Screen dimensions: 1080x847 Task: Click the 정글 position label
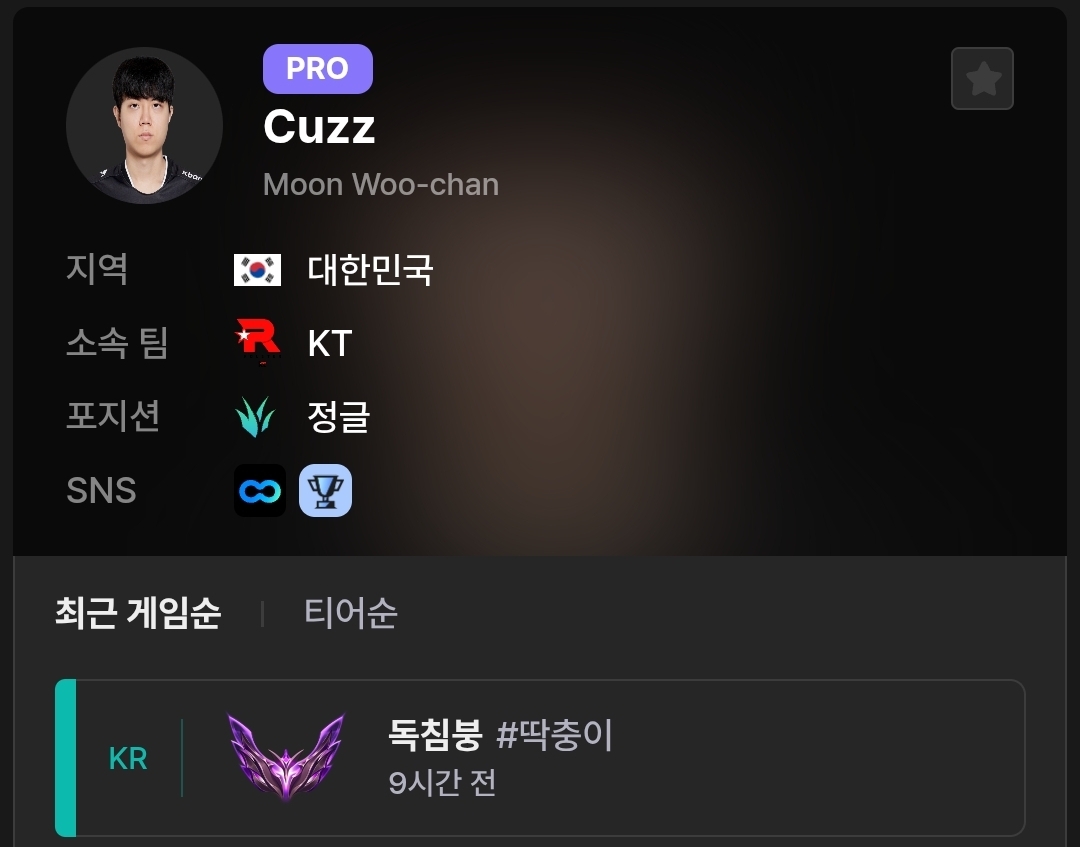(x=338, y=417)
